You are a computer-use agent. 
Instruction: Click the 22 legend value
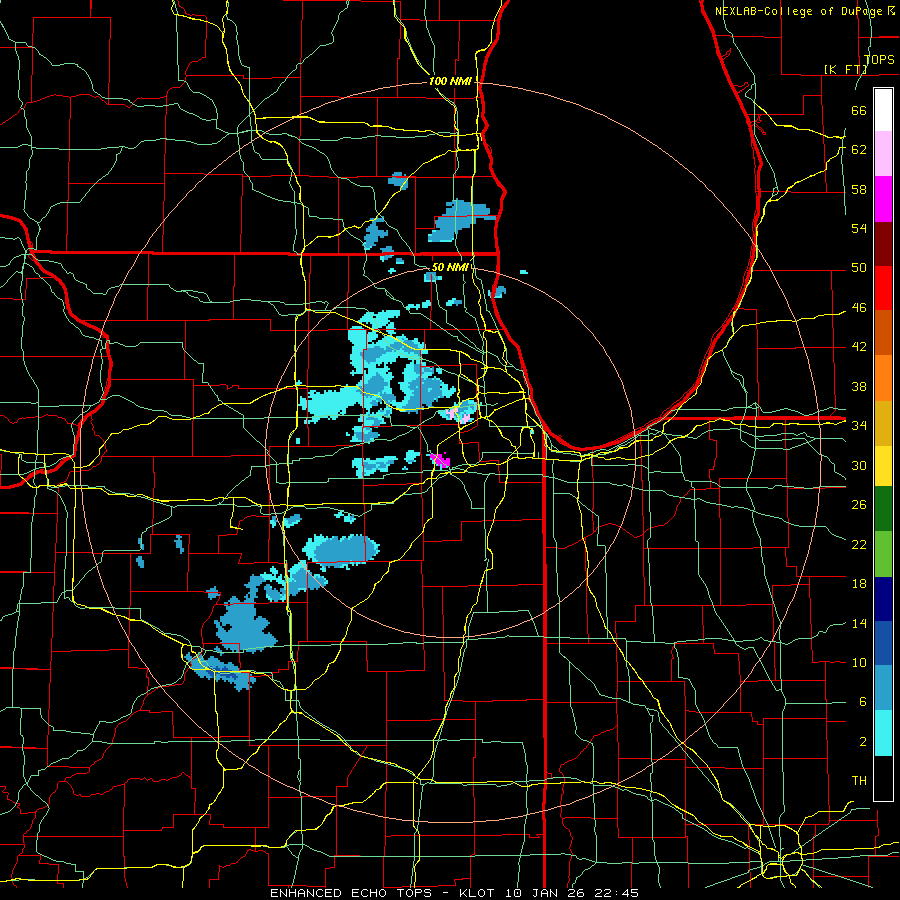tap(859, 544)
